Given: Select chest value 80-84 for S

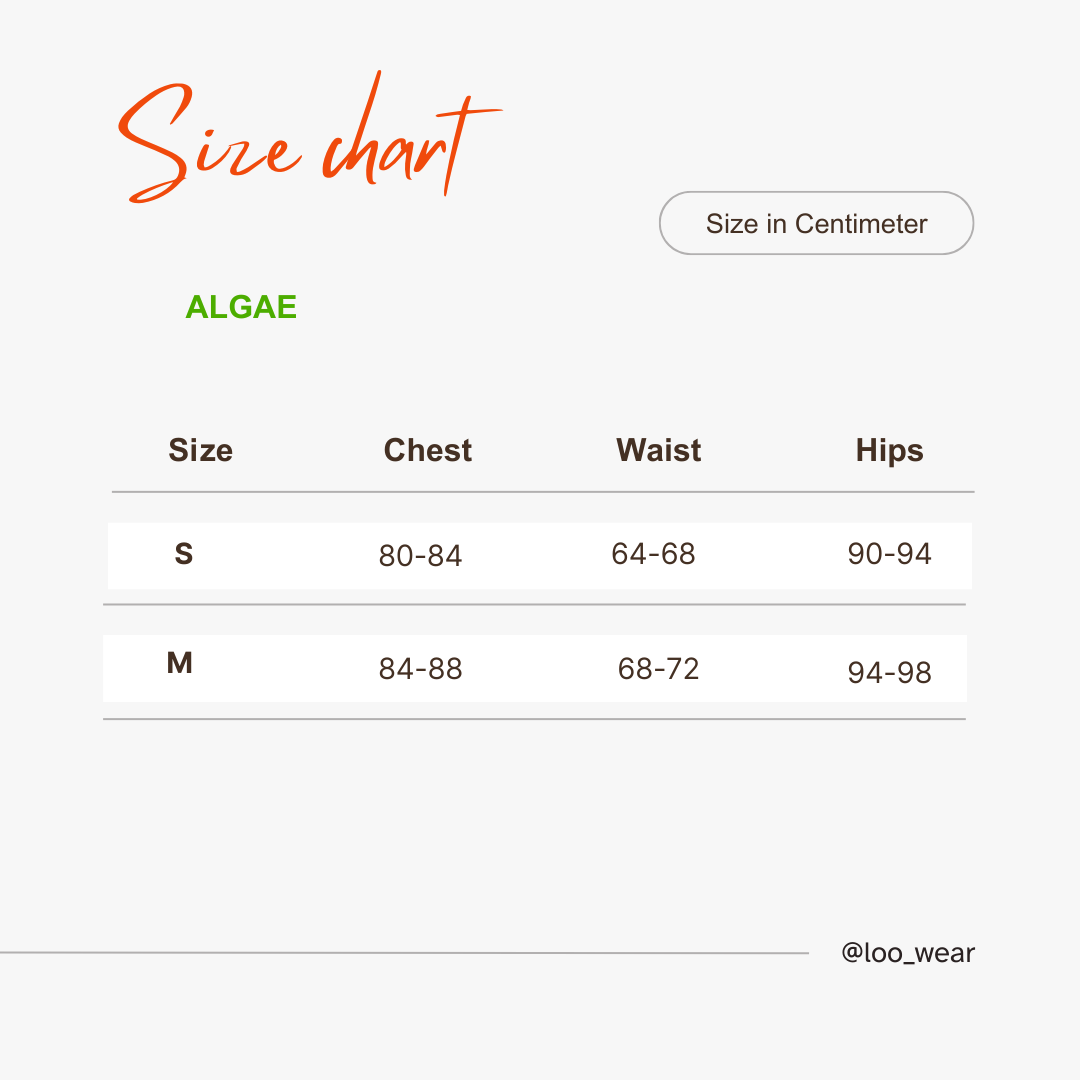Looking at the screenshot, I should coord(420,556).
